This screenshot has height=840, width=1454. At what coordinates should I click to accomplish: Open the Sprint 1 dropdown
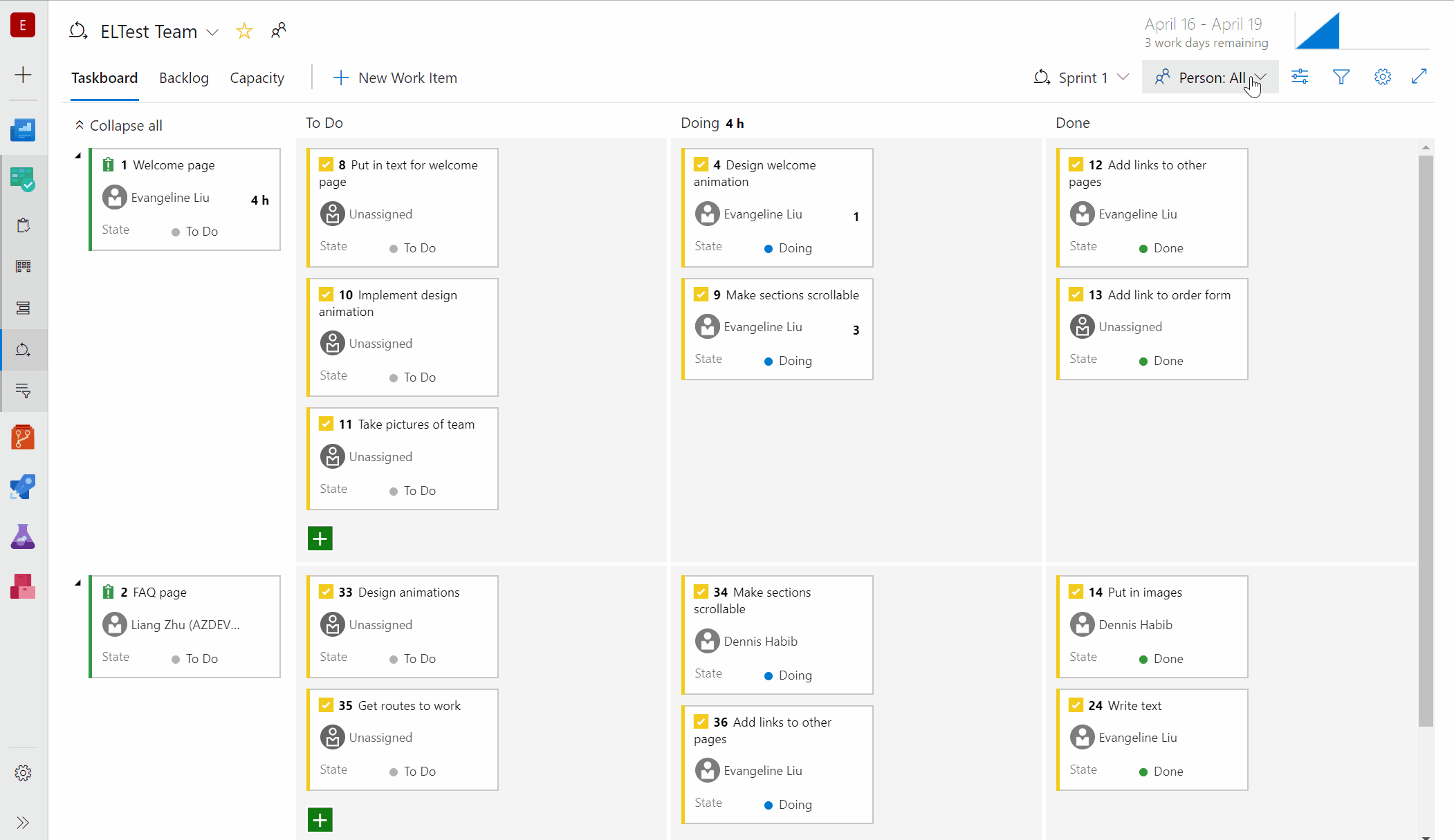coord(1081,77)
